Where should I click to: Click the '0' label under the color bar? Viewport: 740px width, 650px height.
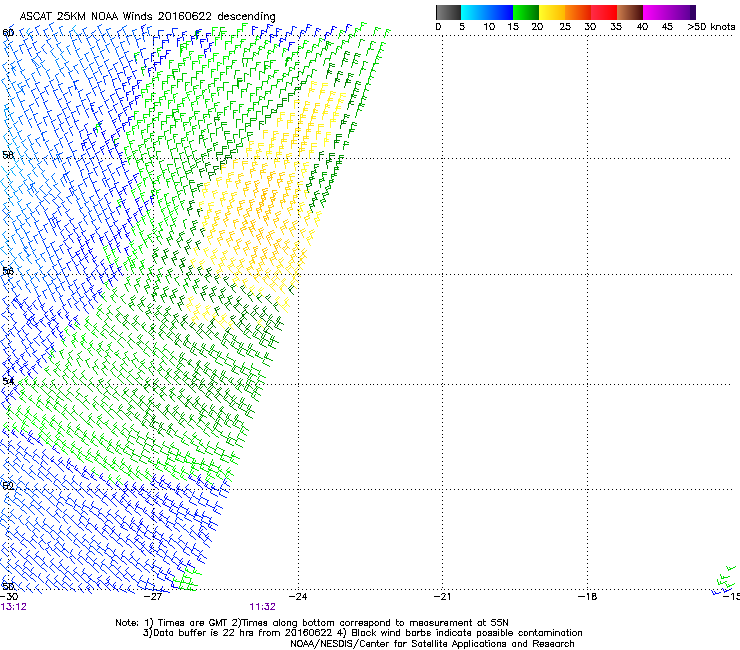[x=438, y=27]
